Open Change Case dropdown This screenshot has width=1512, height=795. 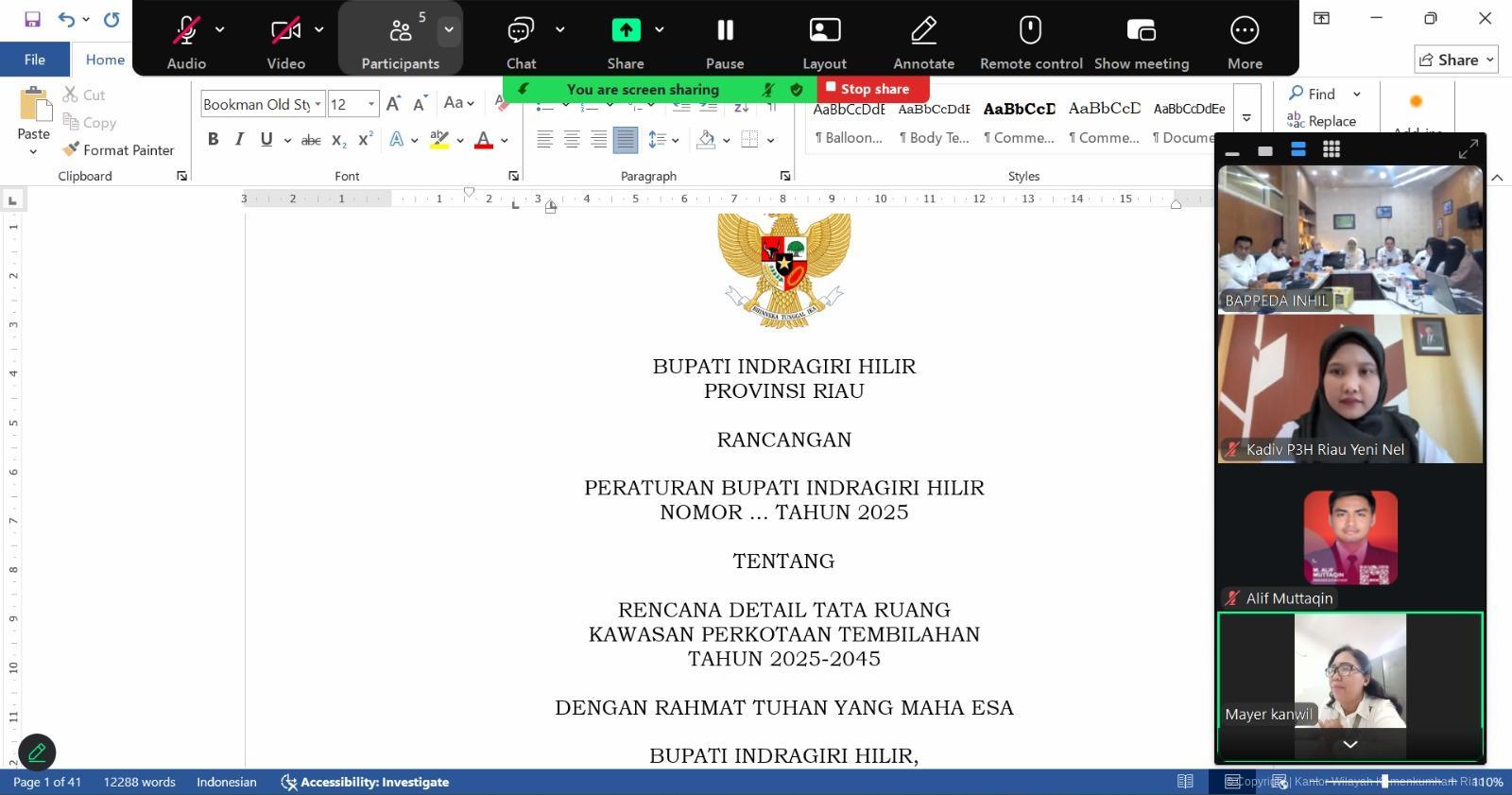pyautogui.click(x=459, y=104)
